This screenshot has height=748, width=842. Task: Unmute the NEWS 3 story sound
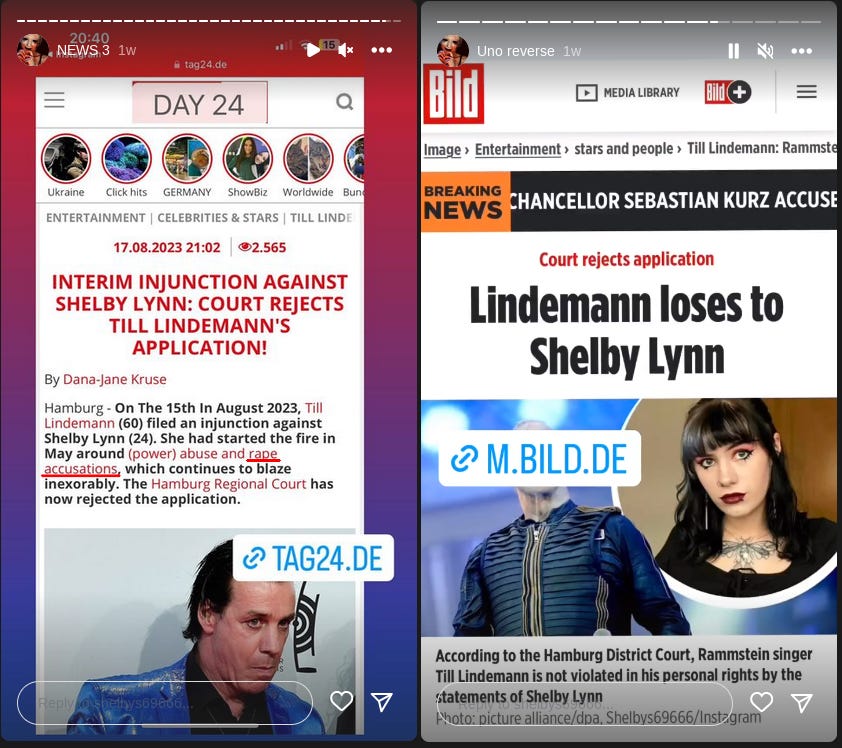(x=346, y=50)
